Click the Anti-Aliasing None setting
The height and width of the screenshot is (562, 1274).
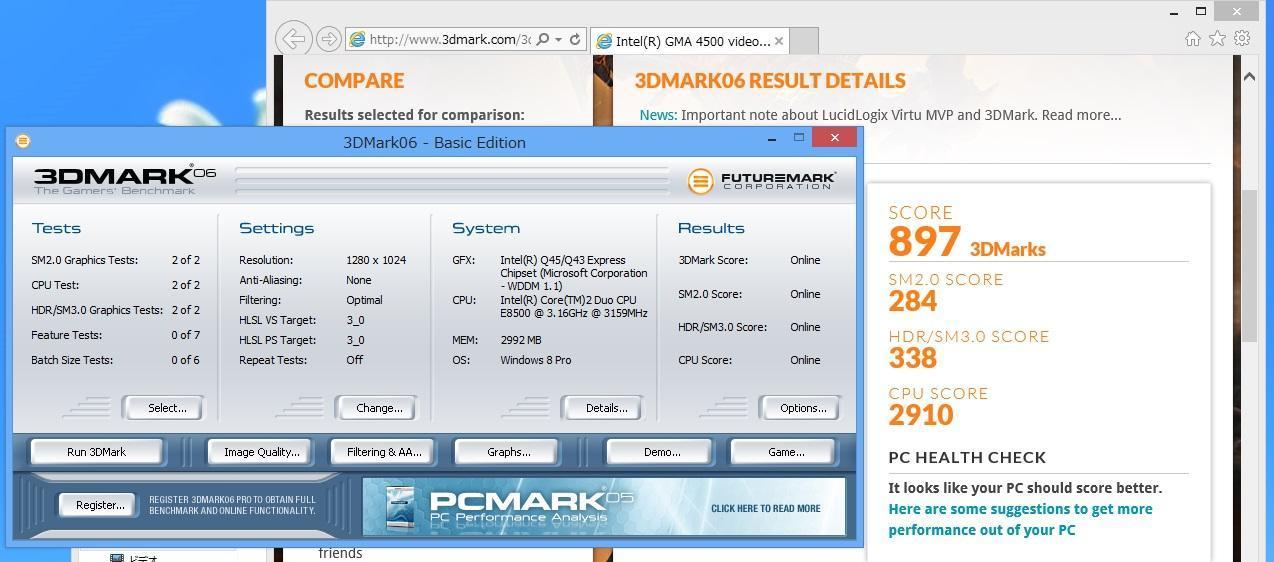click(305, 280)
